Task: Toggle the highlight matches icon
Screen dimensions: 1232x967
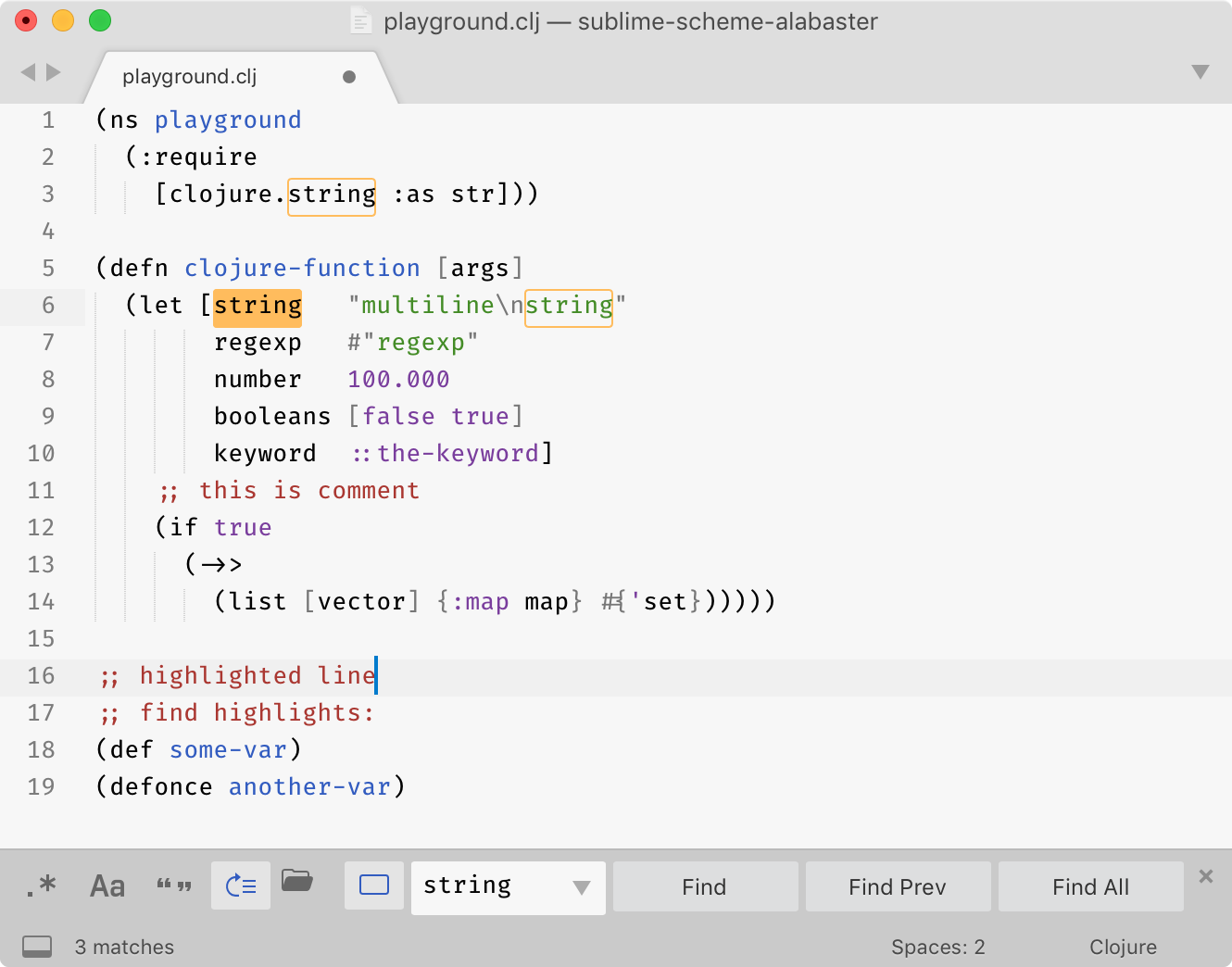Action: 373,885
